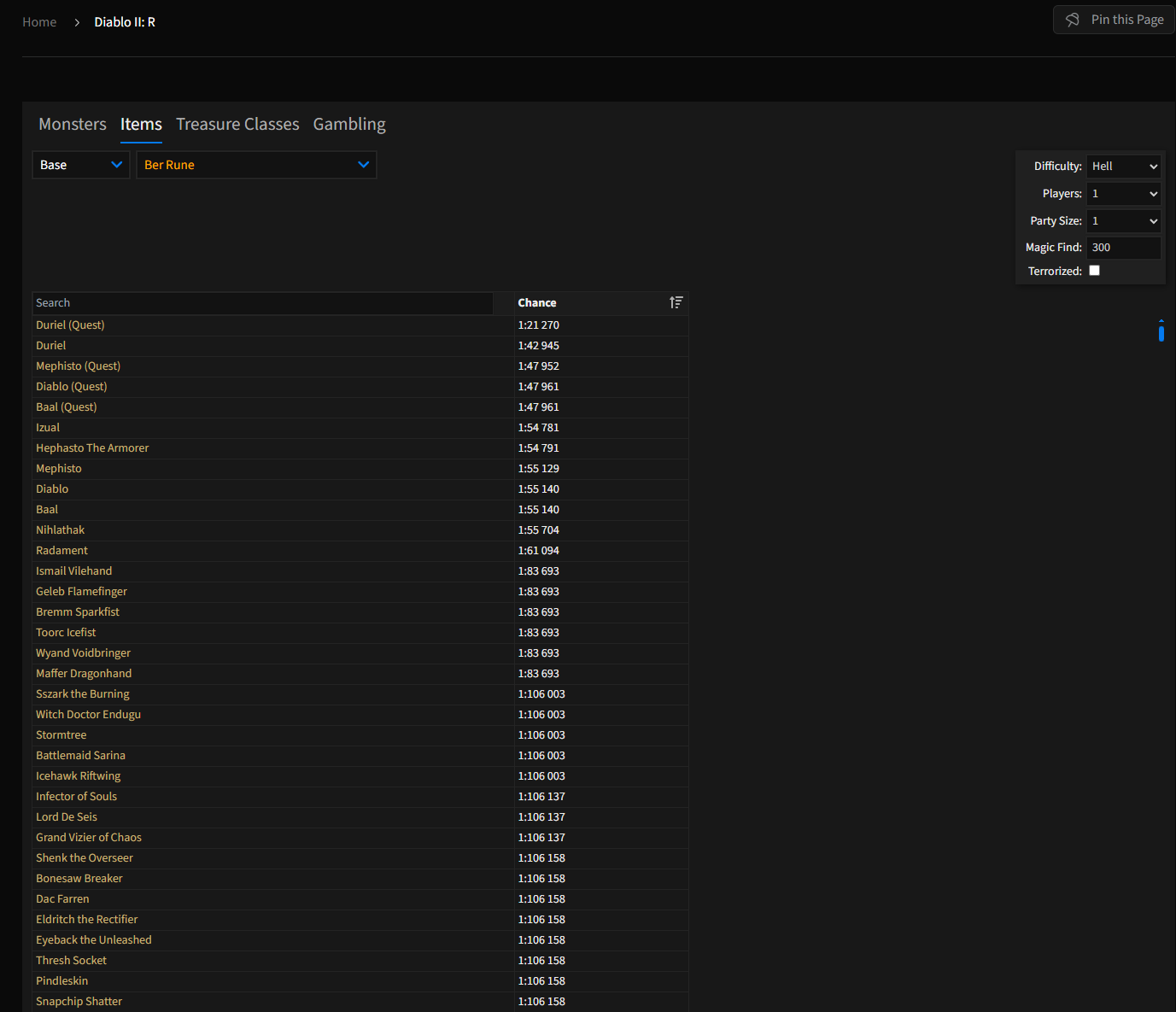Open the Icehawk Riftwing link

click(x=78, y=776)
